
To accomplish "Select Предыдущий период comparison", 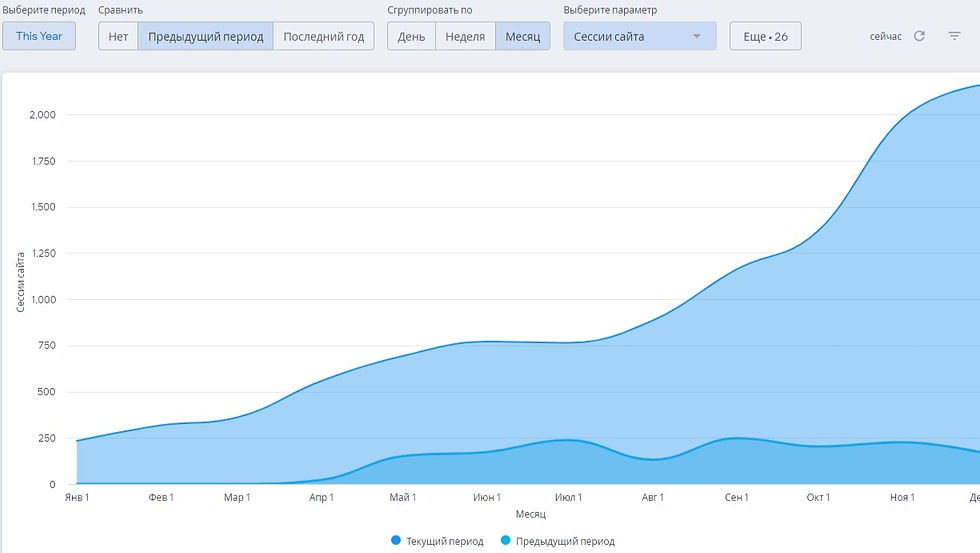I will [x=205, y=37].
